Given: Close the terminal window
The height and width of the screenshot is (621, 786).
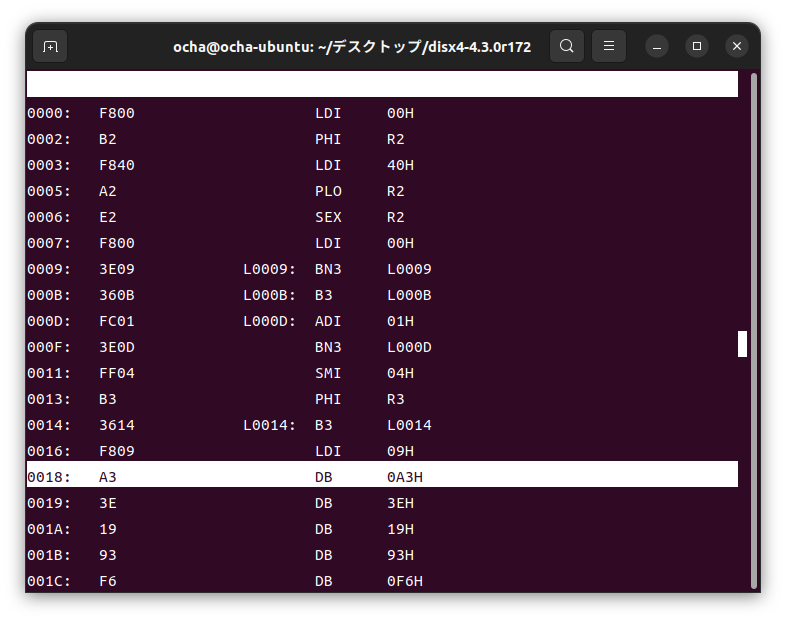Looking at the screenshot, I should point(737,47).
